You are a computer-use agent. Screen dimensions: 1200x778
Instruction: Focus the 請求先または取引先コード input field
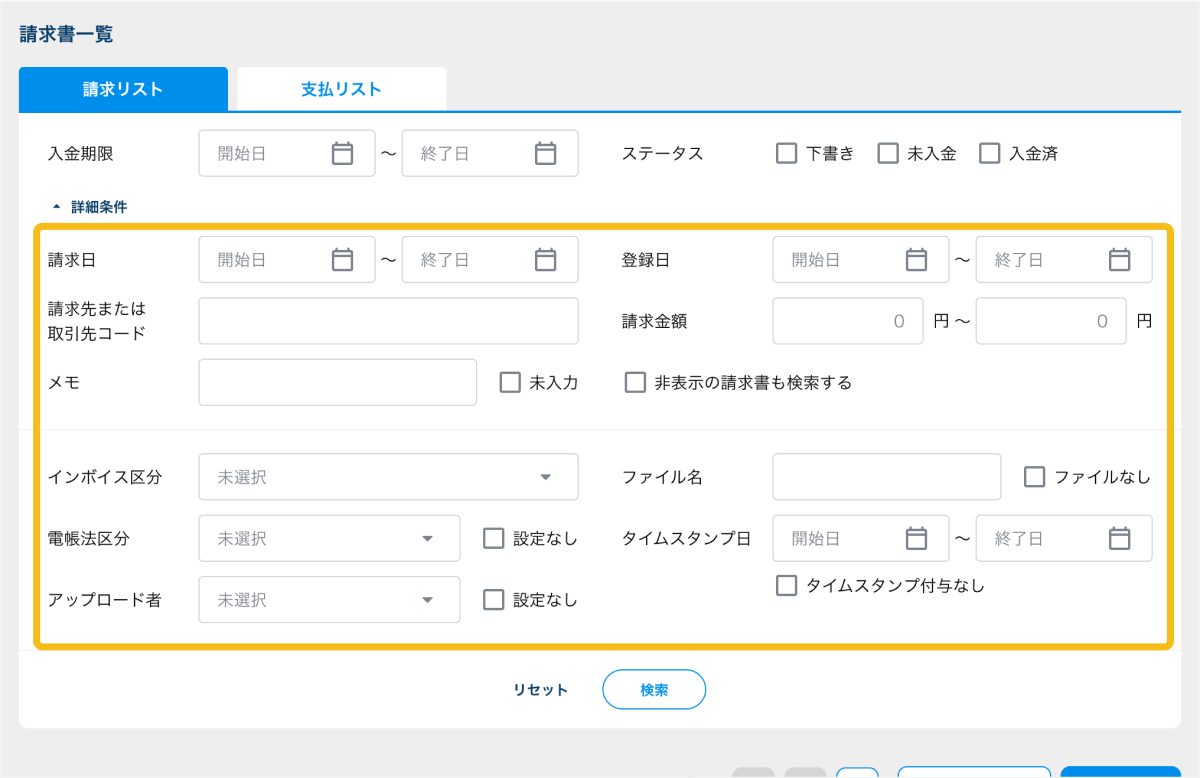[388, 321]
